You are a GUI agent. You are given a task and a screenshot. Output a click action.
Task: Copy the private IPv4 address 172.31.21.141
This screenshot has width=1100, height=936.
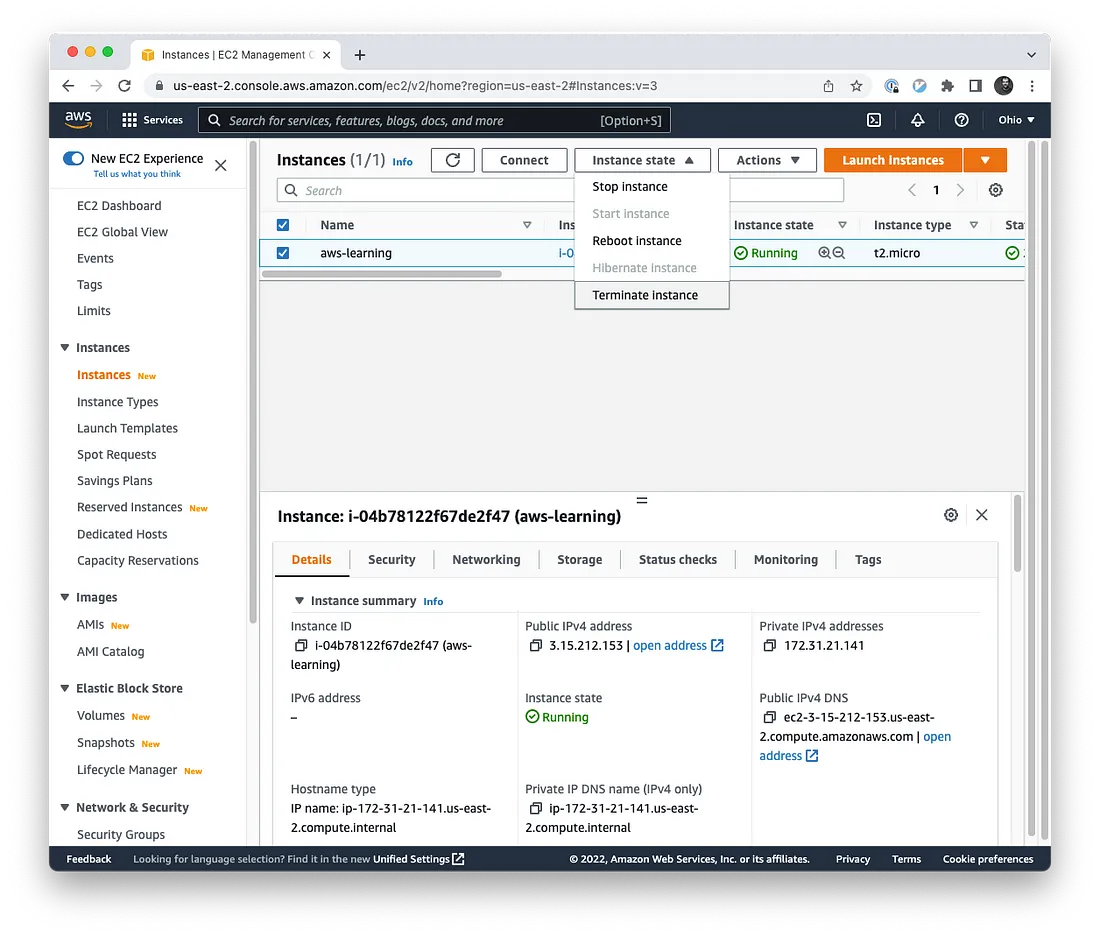click(x=770, y=646)
